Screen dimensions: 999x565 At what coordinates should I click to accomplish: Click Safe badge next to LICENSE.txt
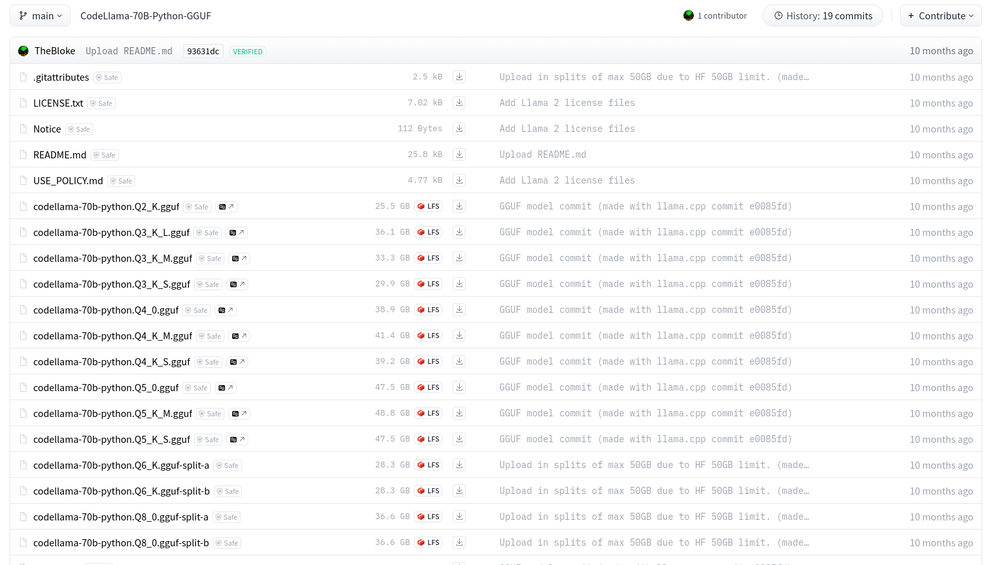tap(100, 103)
